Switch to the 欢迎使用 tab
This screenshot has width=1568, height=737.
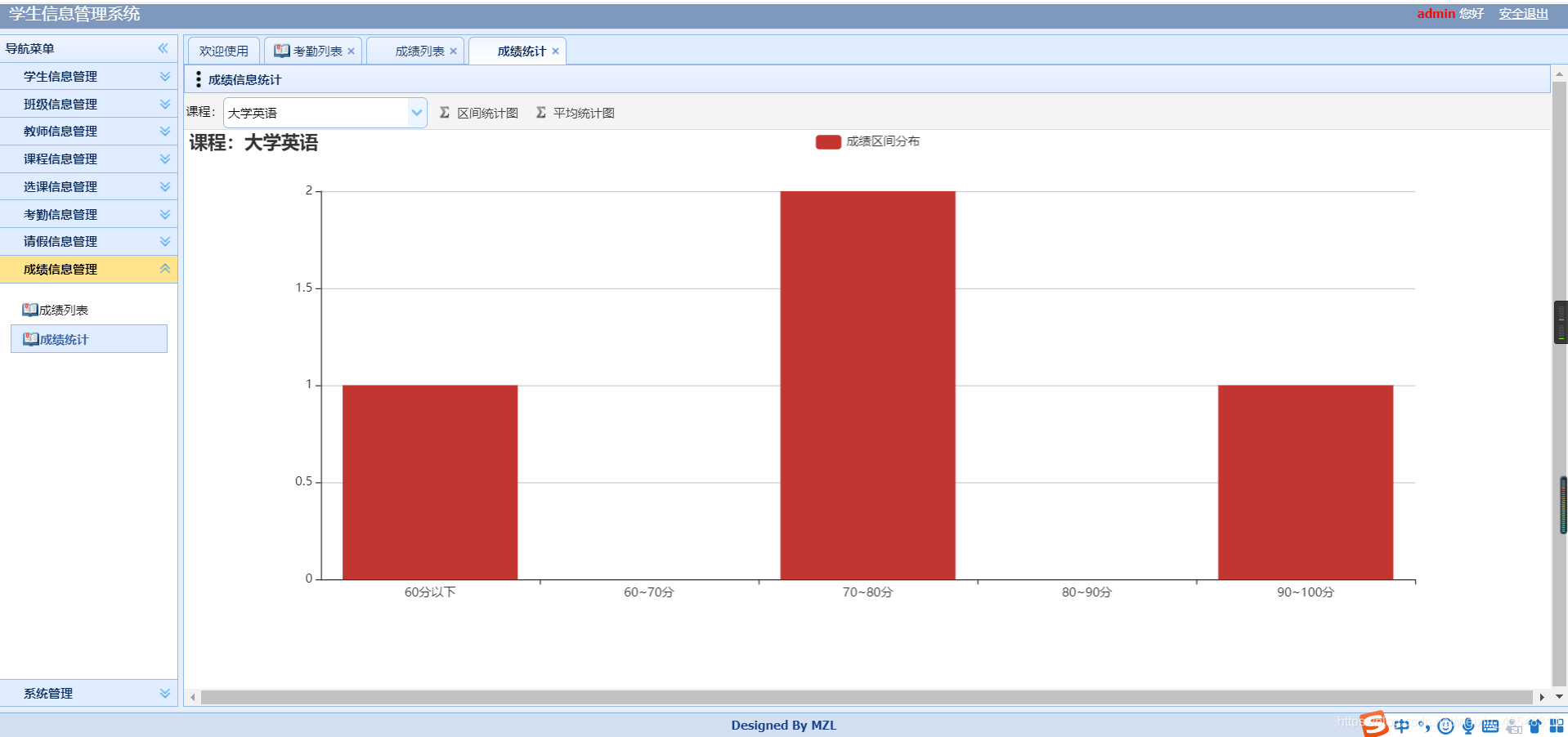click(223, 51)
